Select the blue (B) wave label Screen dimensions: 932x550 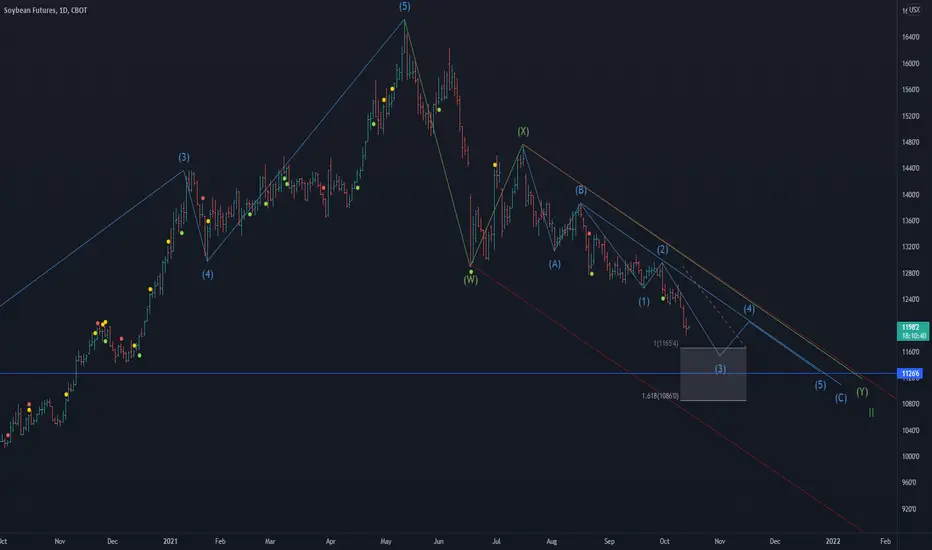(x=581, y=190)
